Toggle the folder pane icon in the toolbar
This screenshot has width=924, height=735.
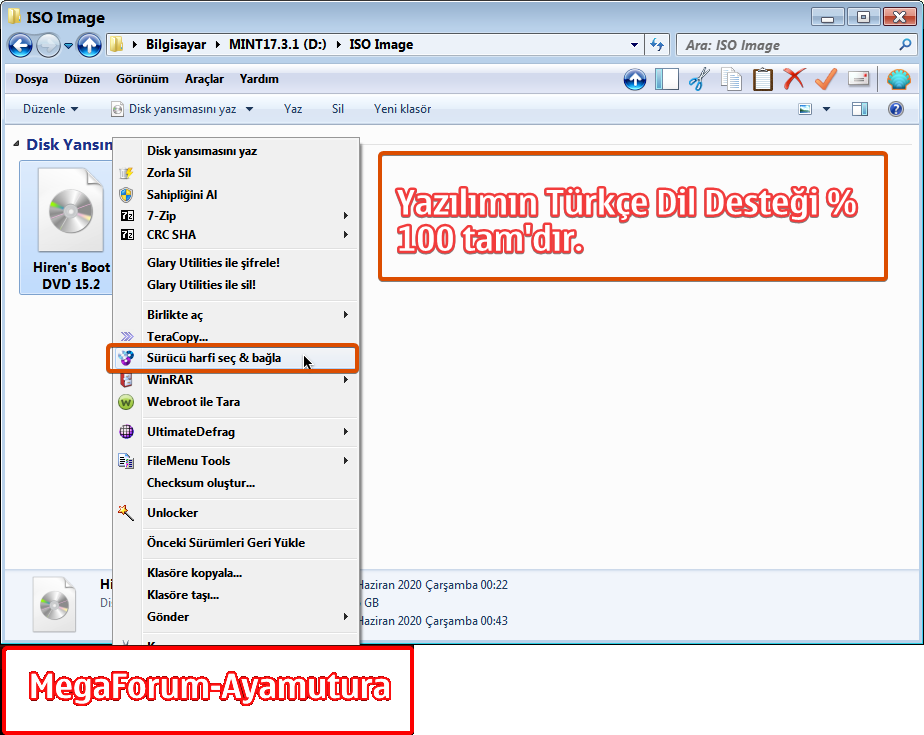pyautogui.click(x=666, y=80)
